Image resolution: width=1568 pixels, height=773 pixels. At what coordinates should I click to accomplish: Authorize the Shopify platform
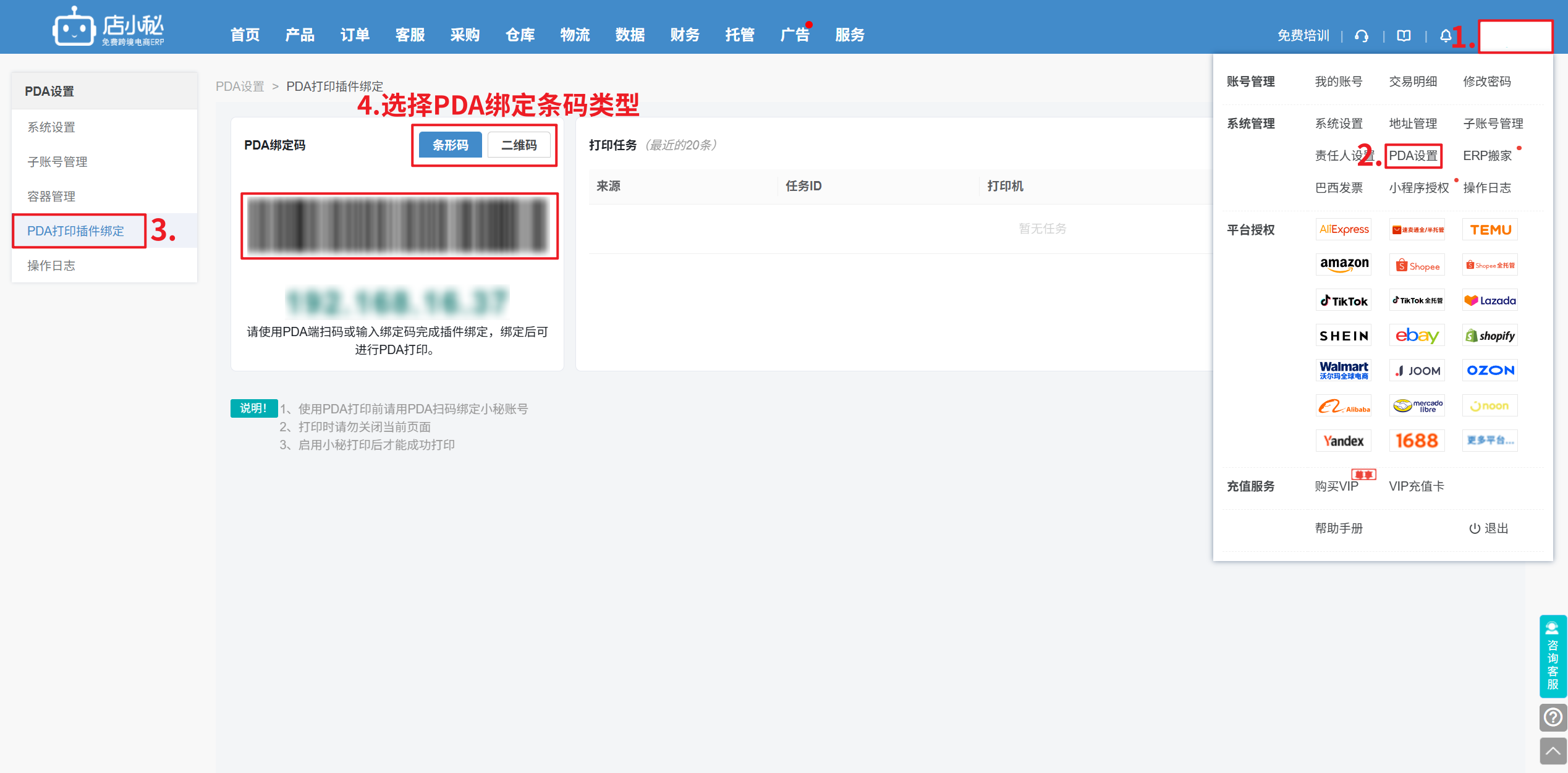(1490, 336)
